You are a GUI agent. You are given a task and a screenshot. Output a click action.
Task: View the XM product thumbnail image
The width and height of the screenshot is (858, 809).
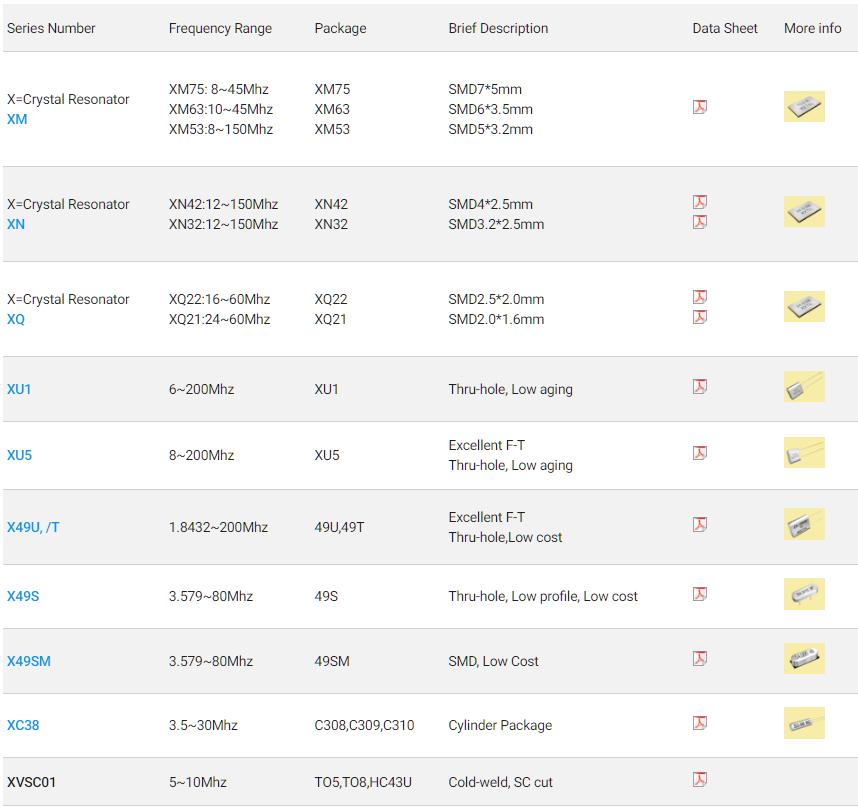[804, 107]
